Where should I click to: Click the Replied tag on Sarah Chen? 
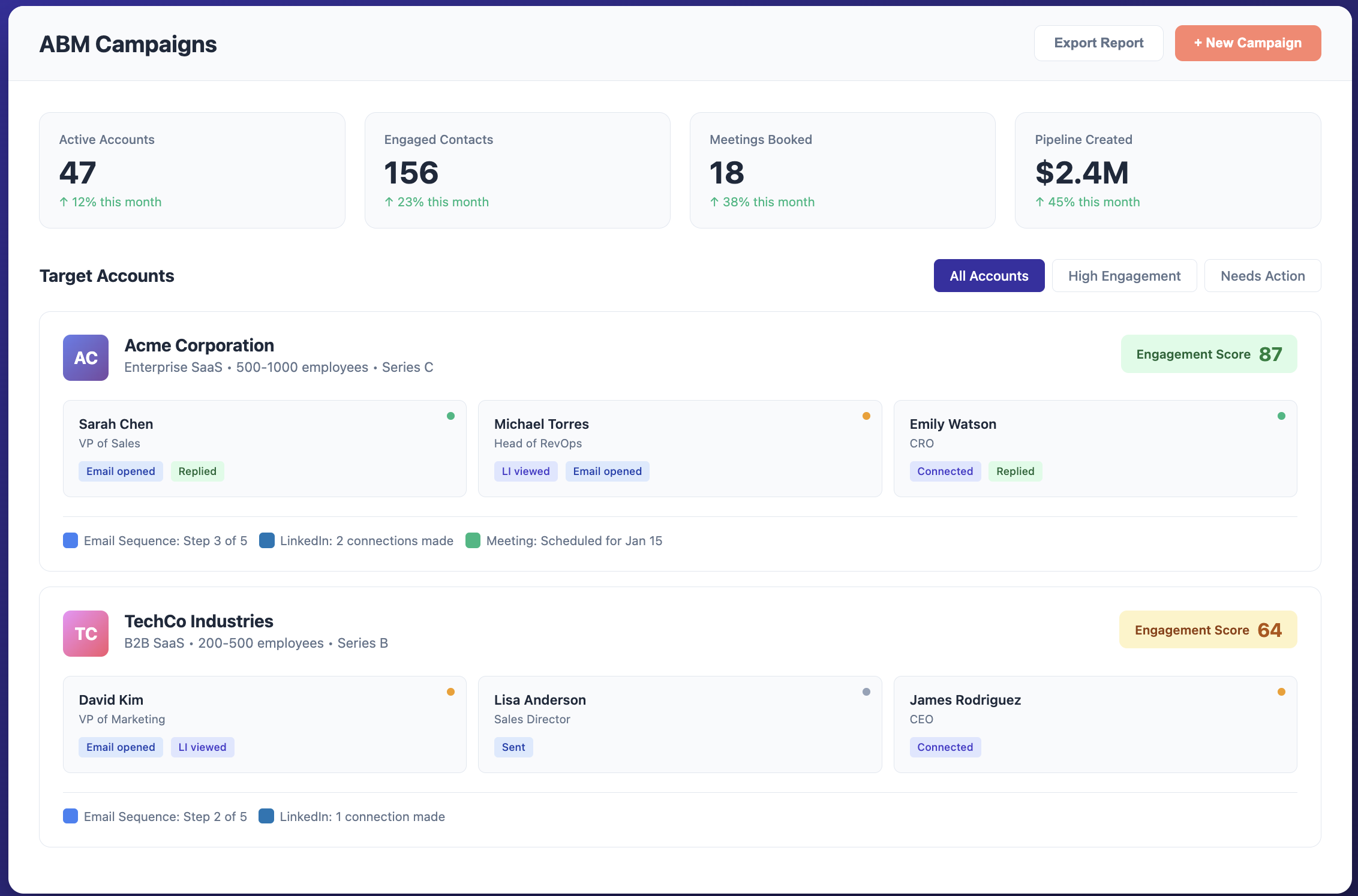click(197, 471)
